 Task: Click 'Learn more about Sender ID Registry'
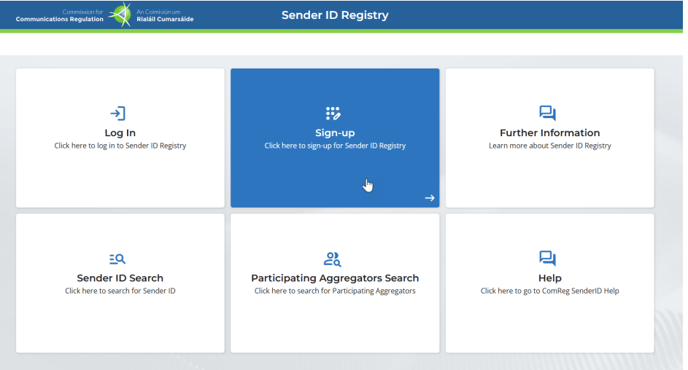(x=550, y=146)
